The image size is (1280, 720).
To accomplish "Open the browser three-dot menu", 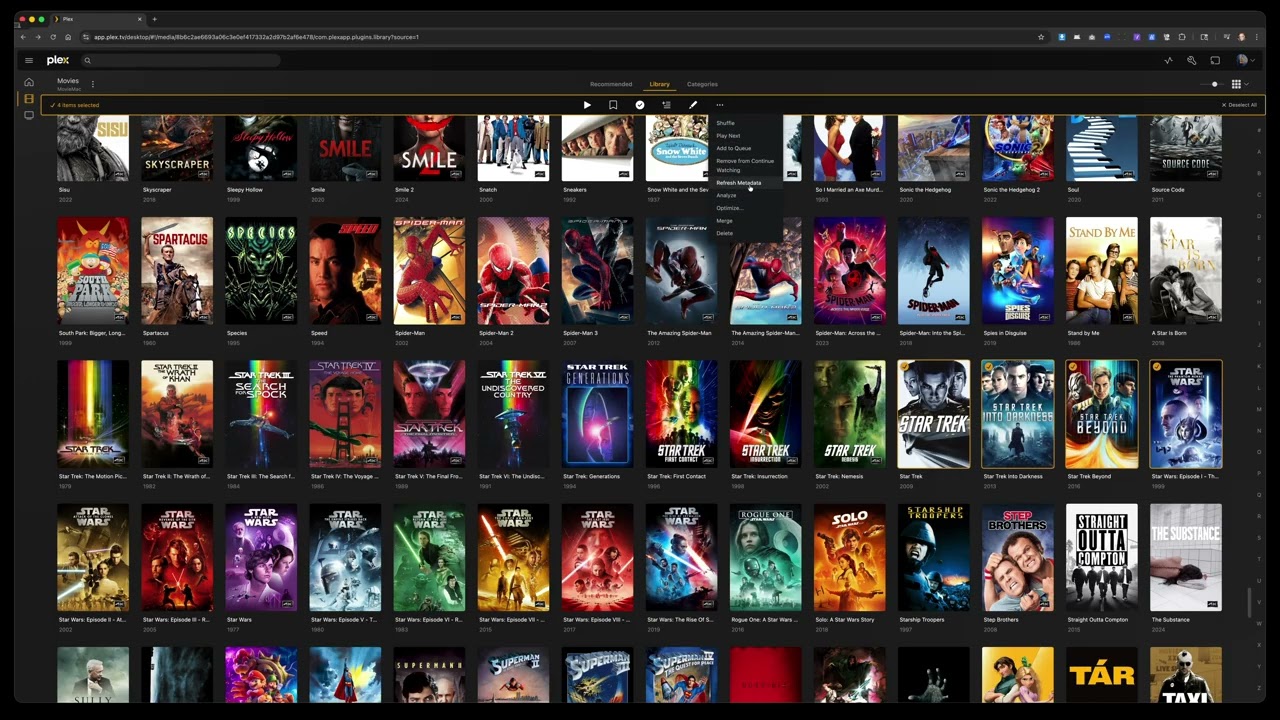I will point(1255,37).
